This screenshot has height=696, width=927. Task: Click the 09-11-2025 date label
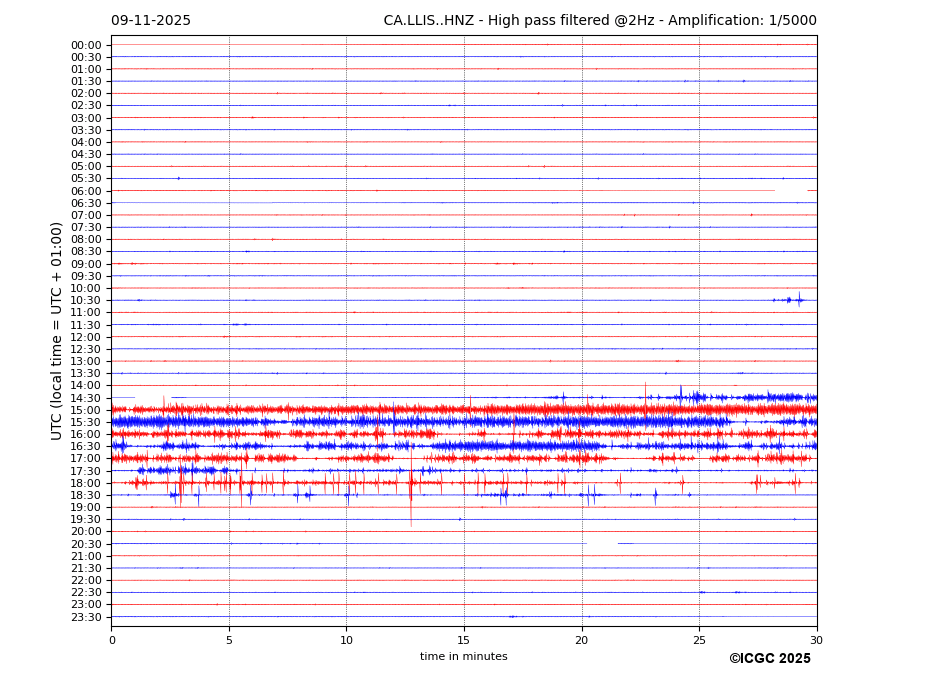pos(150,21)
